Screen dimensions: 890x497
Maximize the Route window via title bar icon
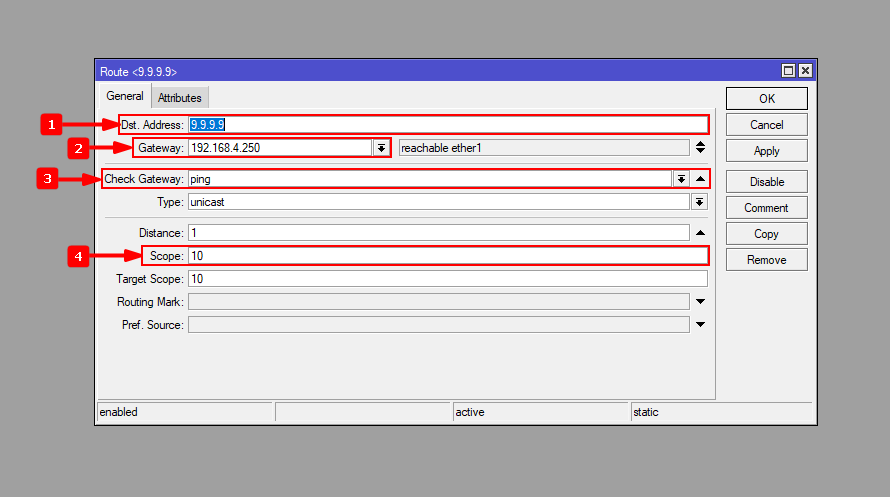pos(788,71)
